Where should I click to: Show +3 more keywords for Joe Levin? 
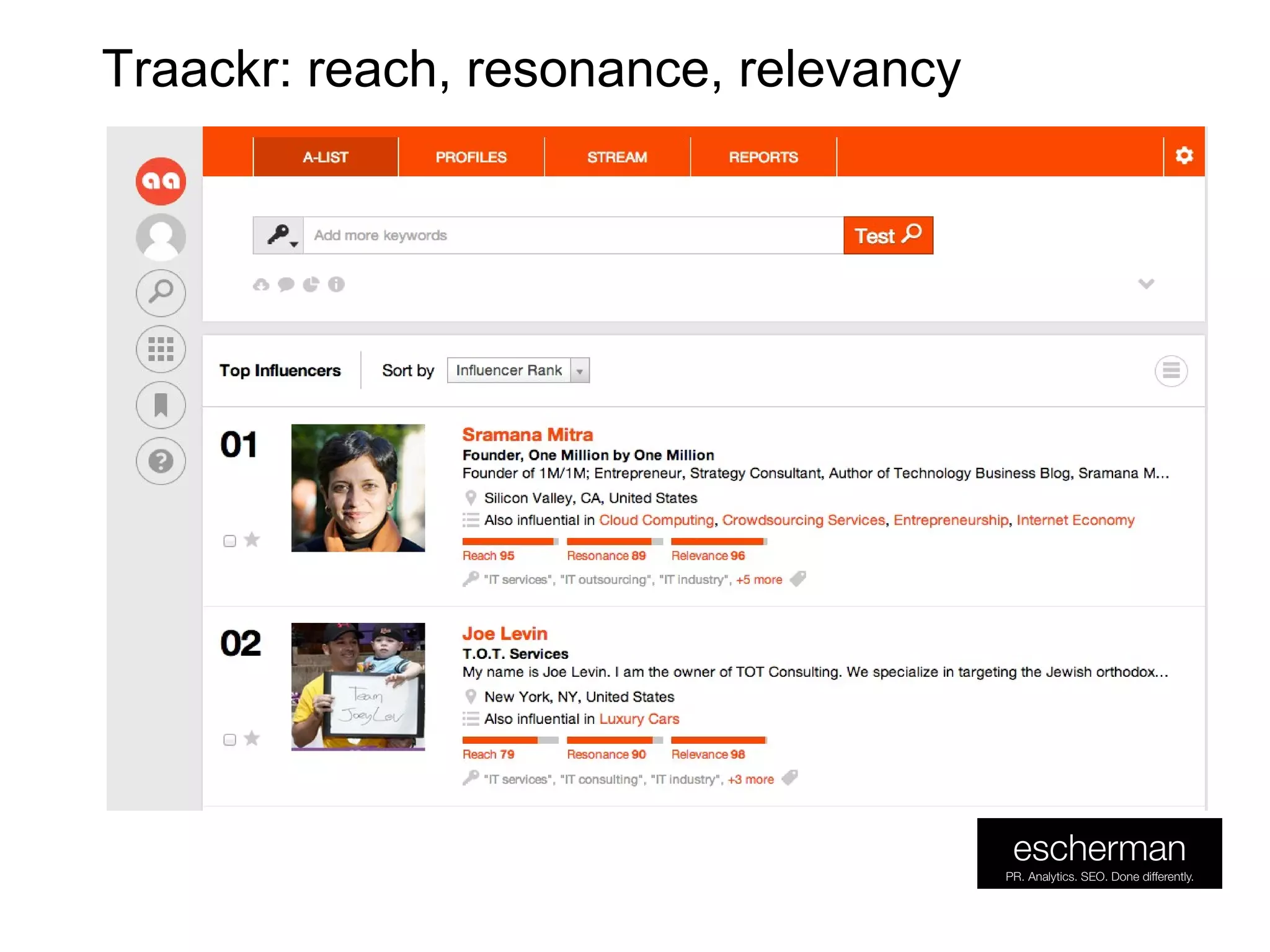(750, 779)
